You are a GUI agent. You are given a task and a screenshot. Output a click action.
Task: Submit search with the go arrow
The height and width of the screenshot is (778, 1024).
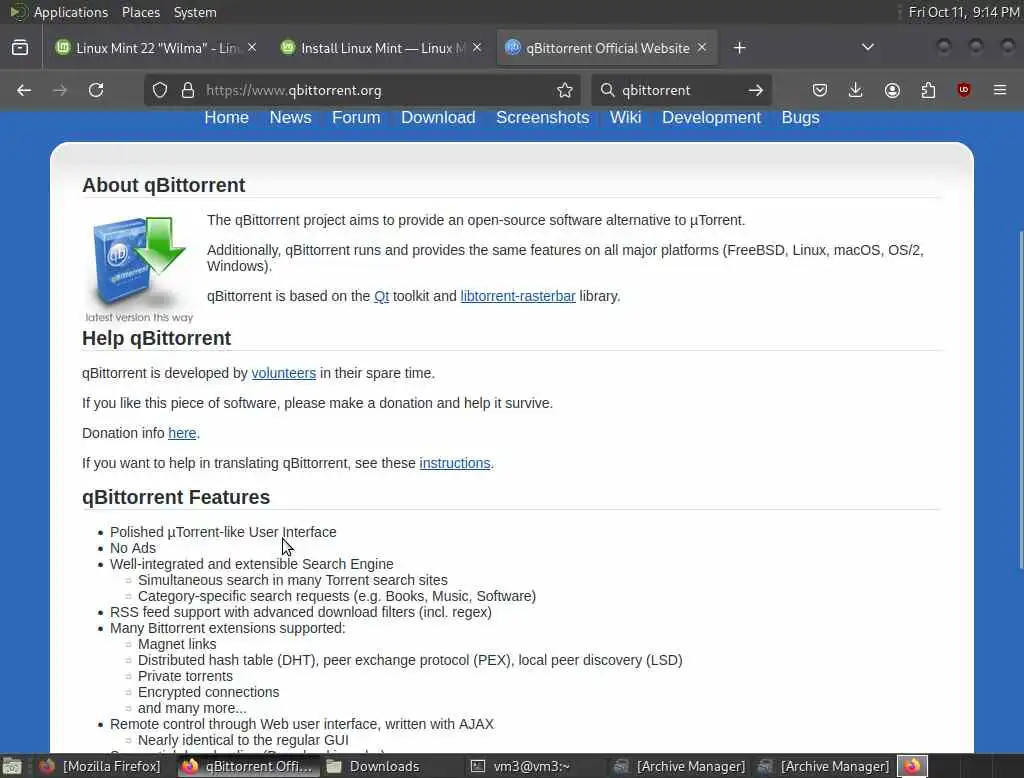click(x=756, y=90)
